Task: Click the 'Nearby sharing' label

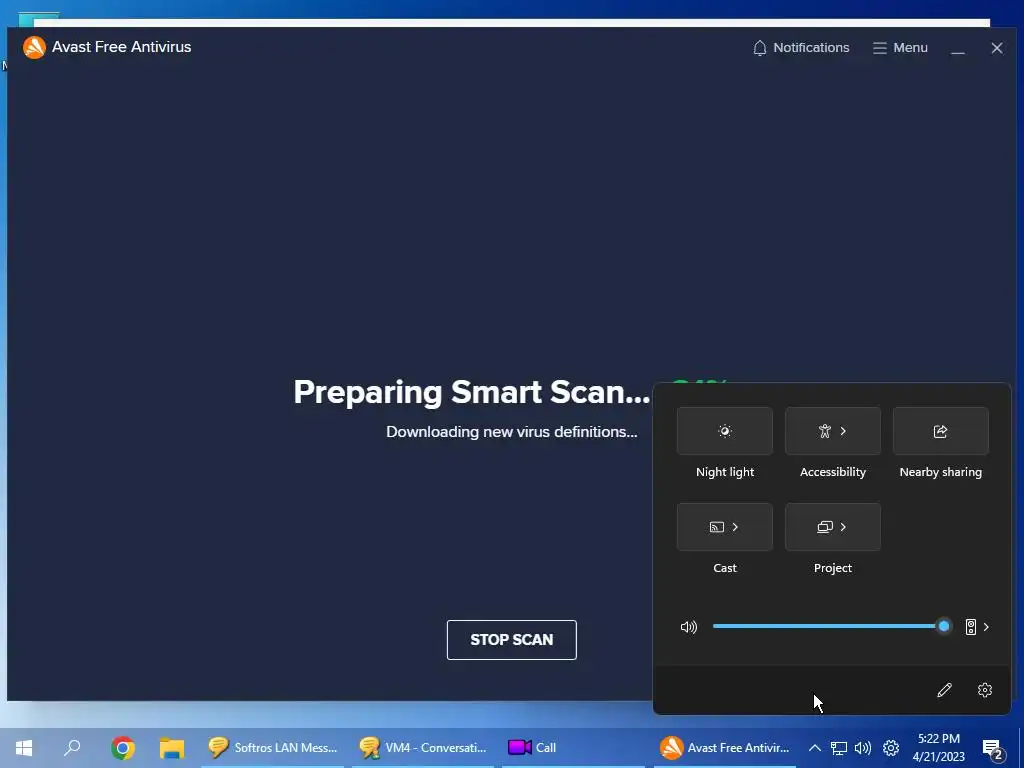Action: coord(940,472)
